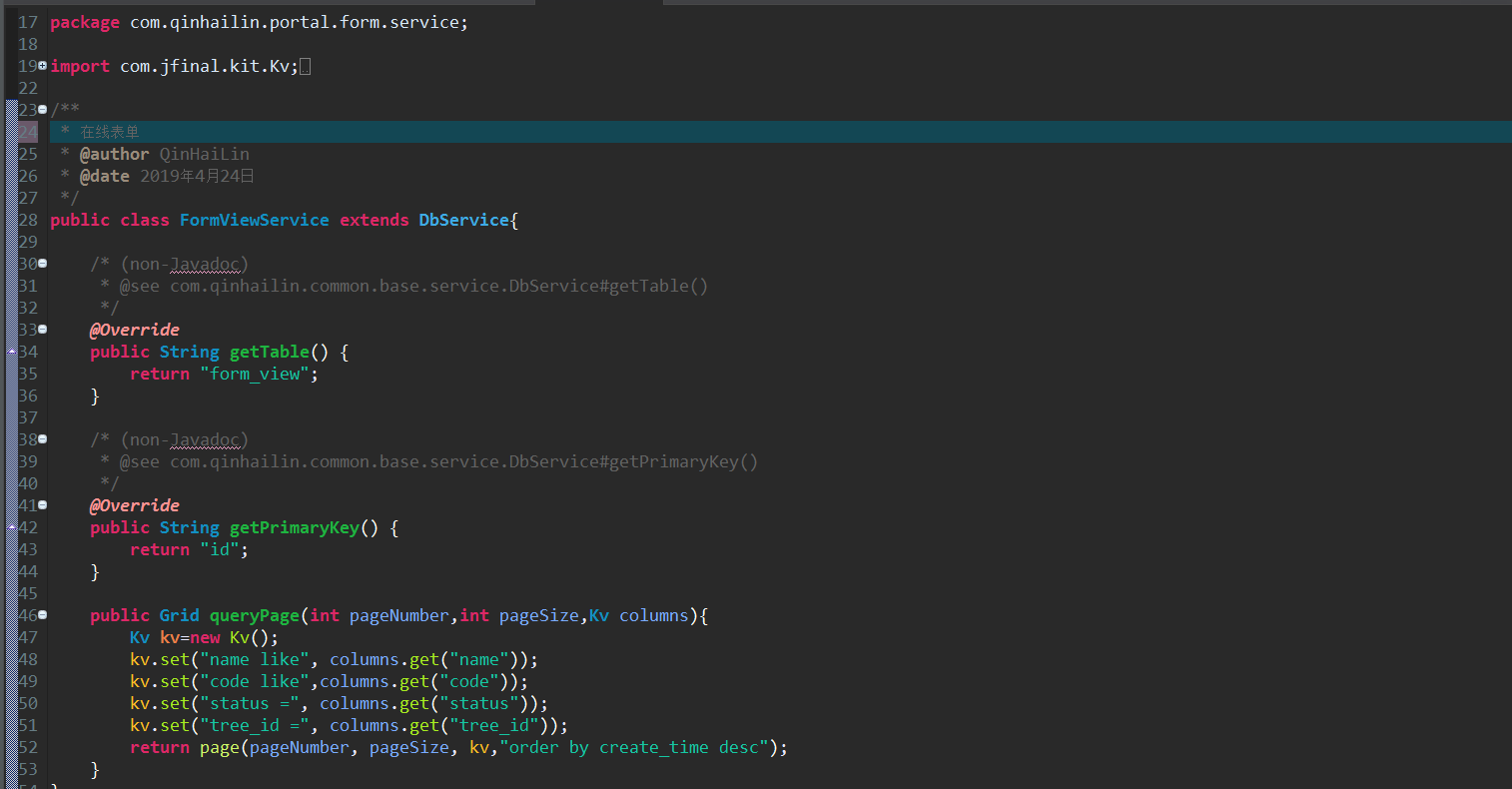Click the "order by create_time desc" string
This screenshot has height=789, width=1512.
click(633, 747)
